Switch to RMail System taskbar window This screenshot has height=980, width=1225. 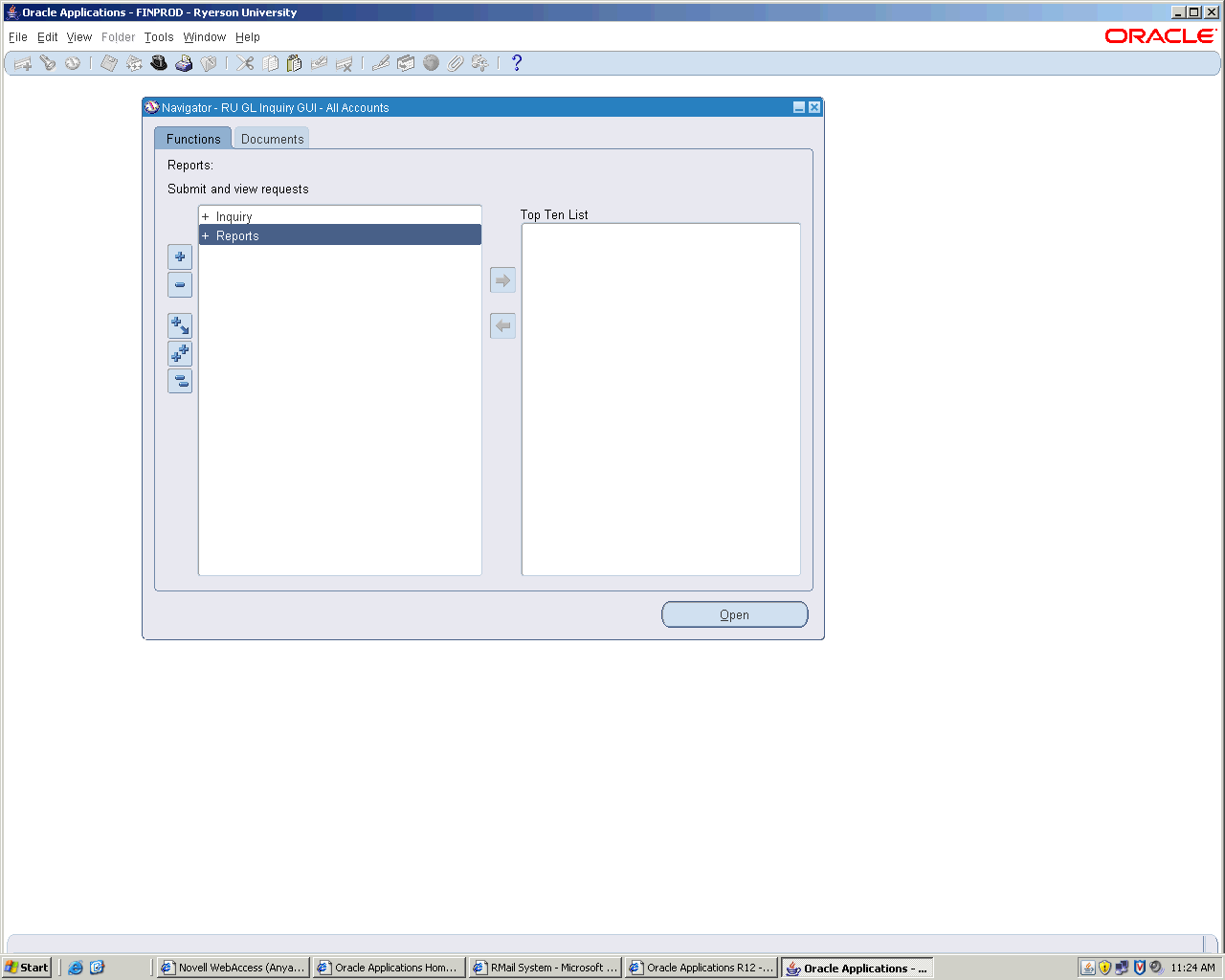point(545,968)
